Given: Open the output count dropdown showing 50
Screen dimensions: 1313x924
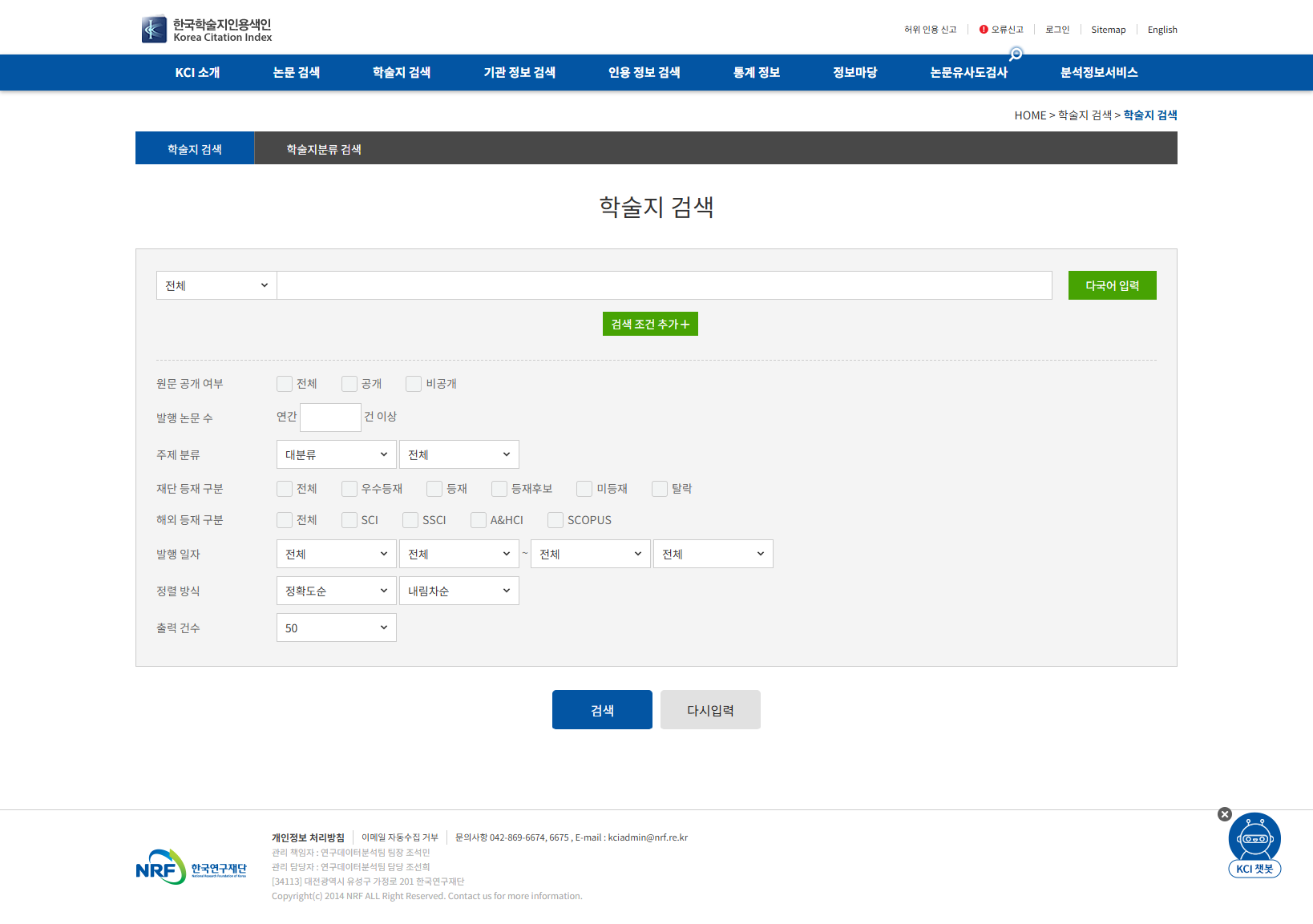Looking at the screenshot, I should [336, 627].
